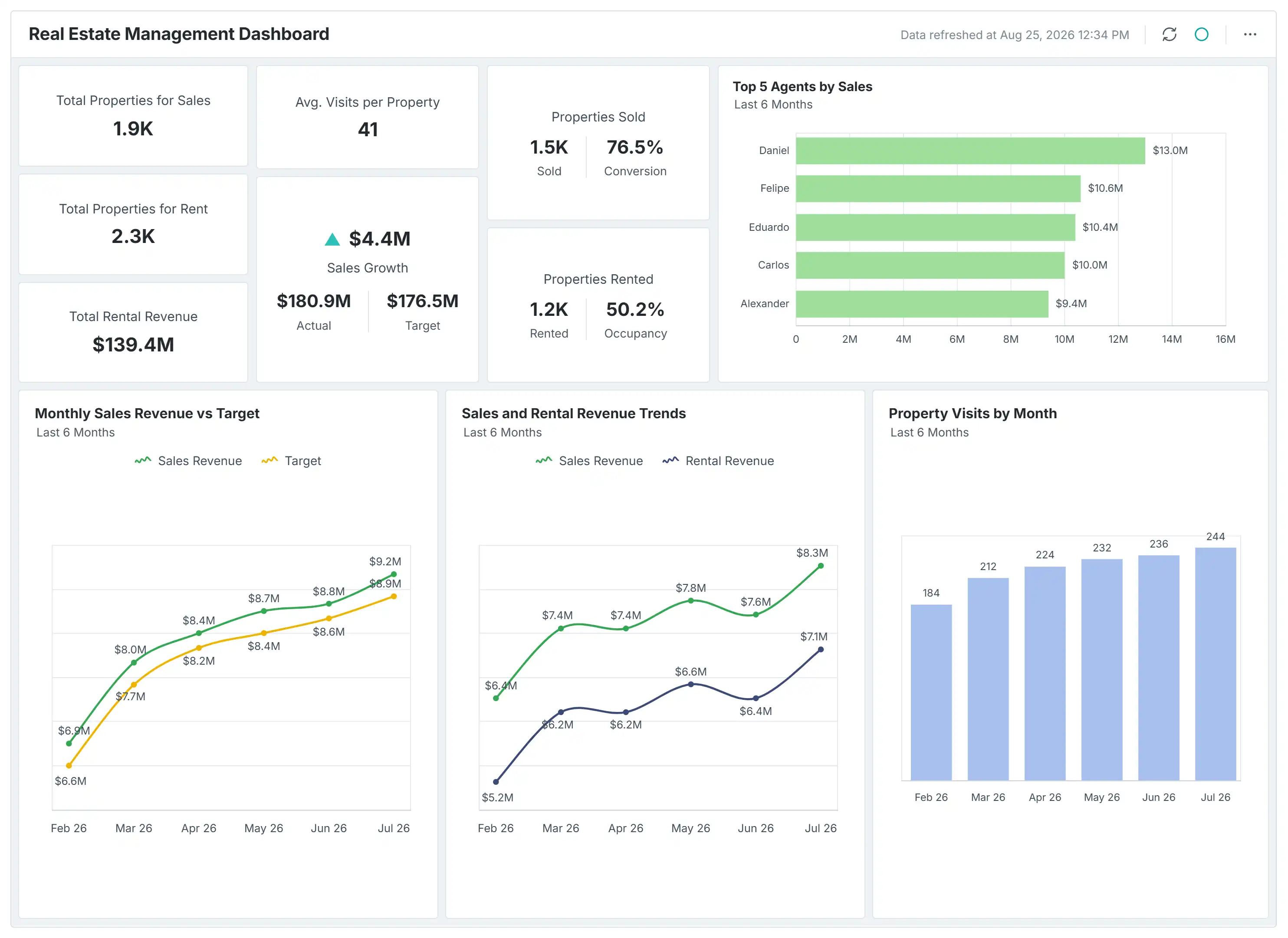Click the May 26 visits bar labeled 232
Image resolution: width=1288 pixels, height=938 pixels.
(1101, 669)
